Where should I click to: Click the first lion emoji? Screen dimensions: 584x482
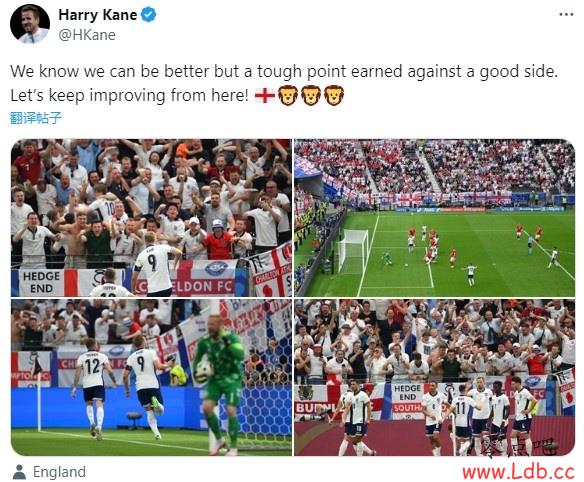tap(288, 96)
